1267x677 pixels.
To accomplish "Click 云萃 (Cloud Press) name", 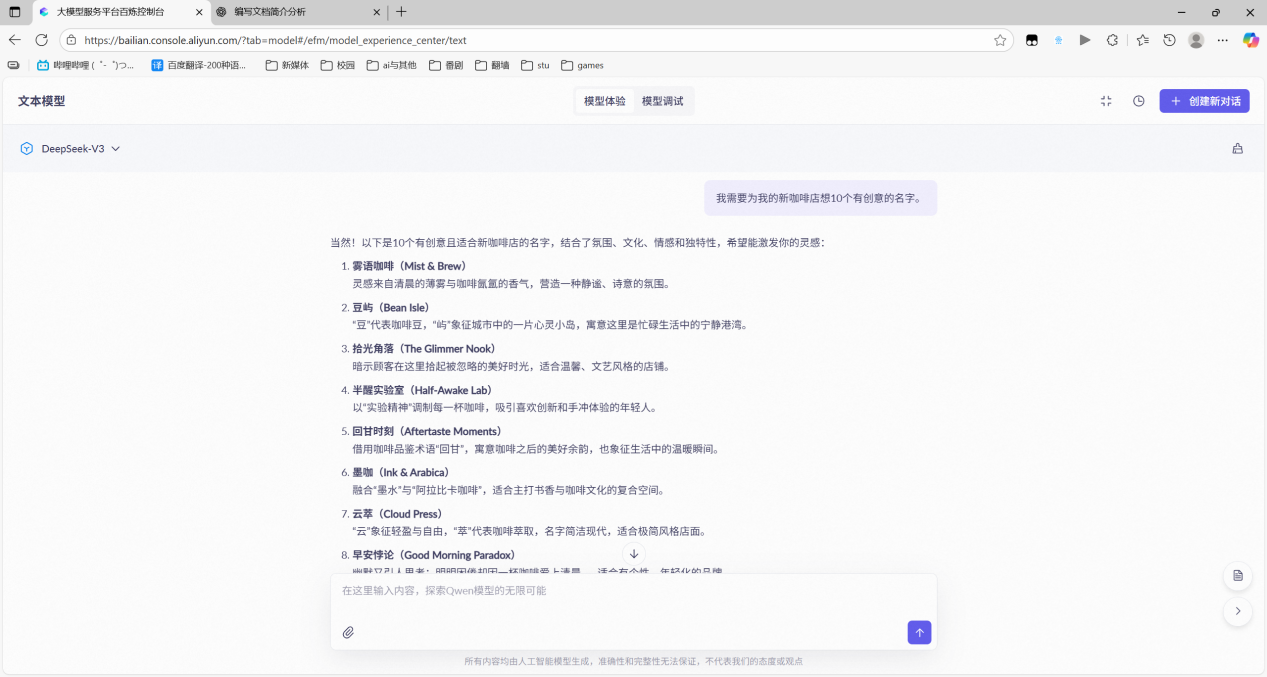I will 399,514.
